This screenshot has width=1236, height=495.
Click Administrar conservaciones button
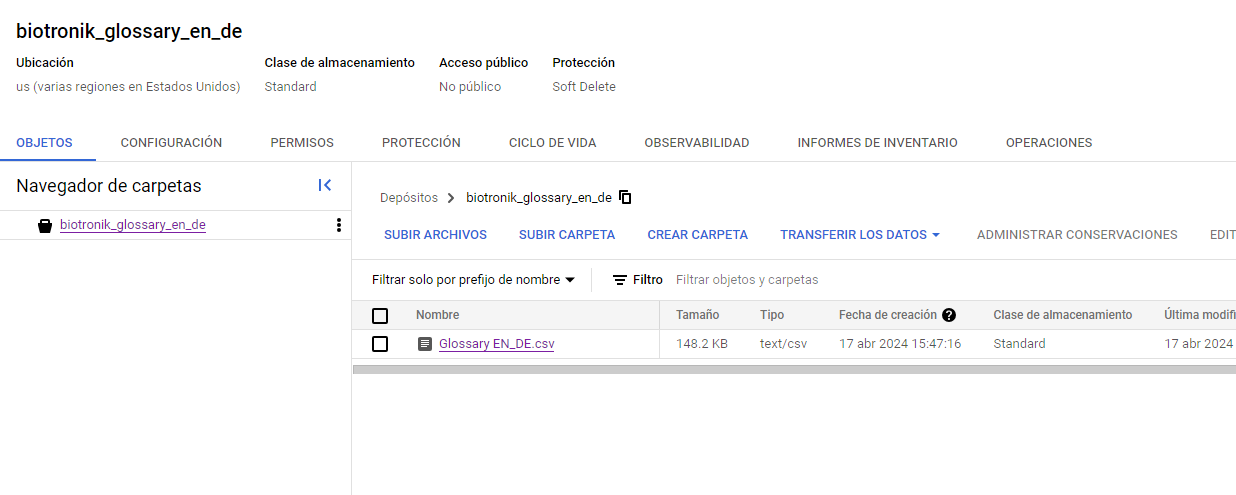[1077, 235]
